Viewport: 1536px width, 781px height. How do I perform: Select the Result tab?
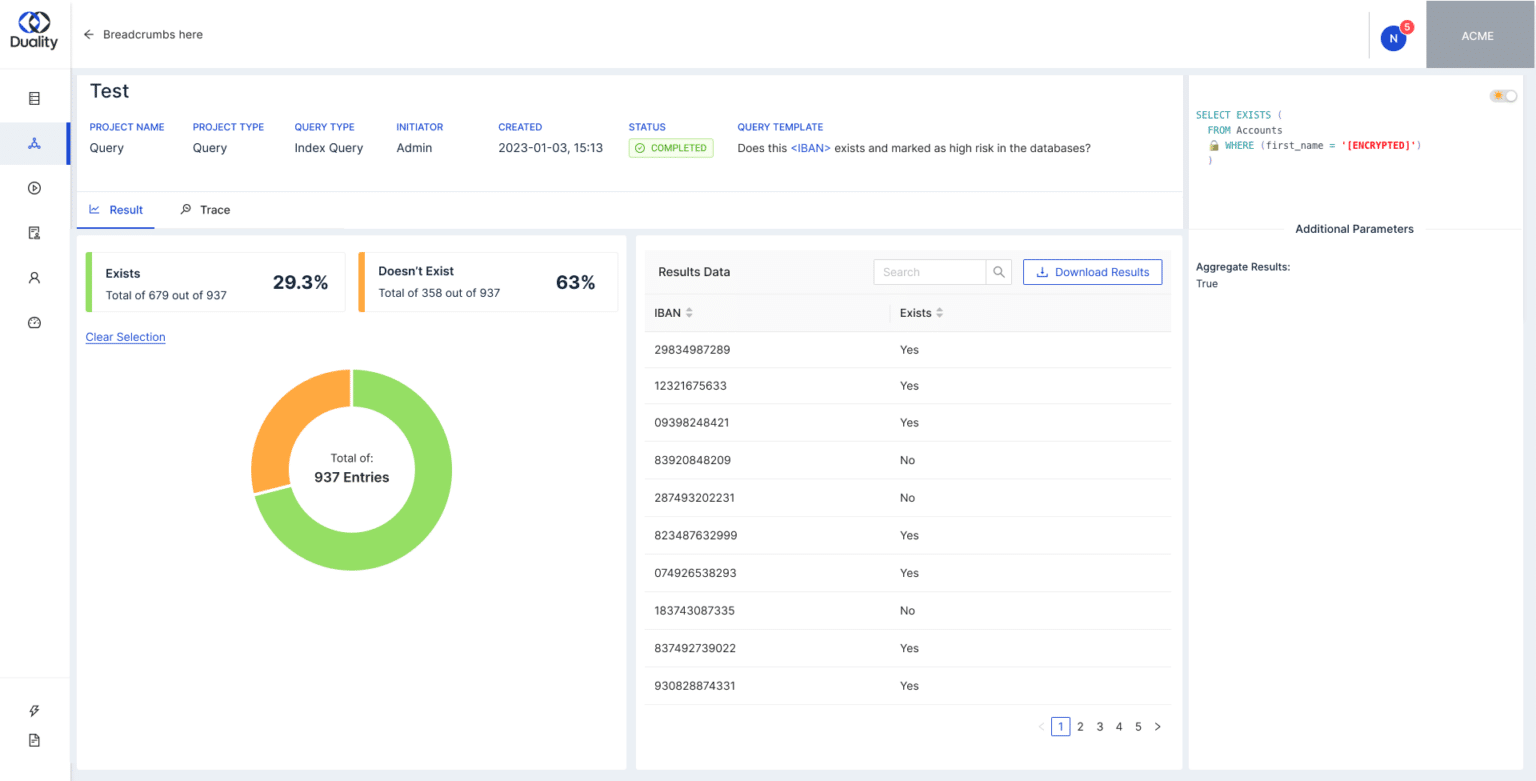116,210
